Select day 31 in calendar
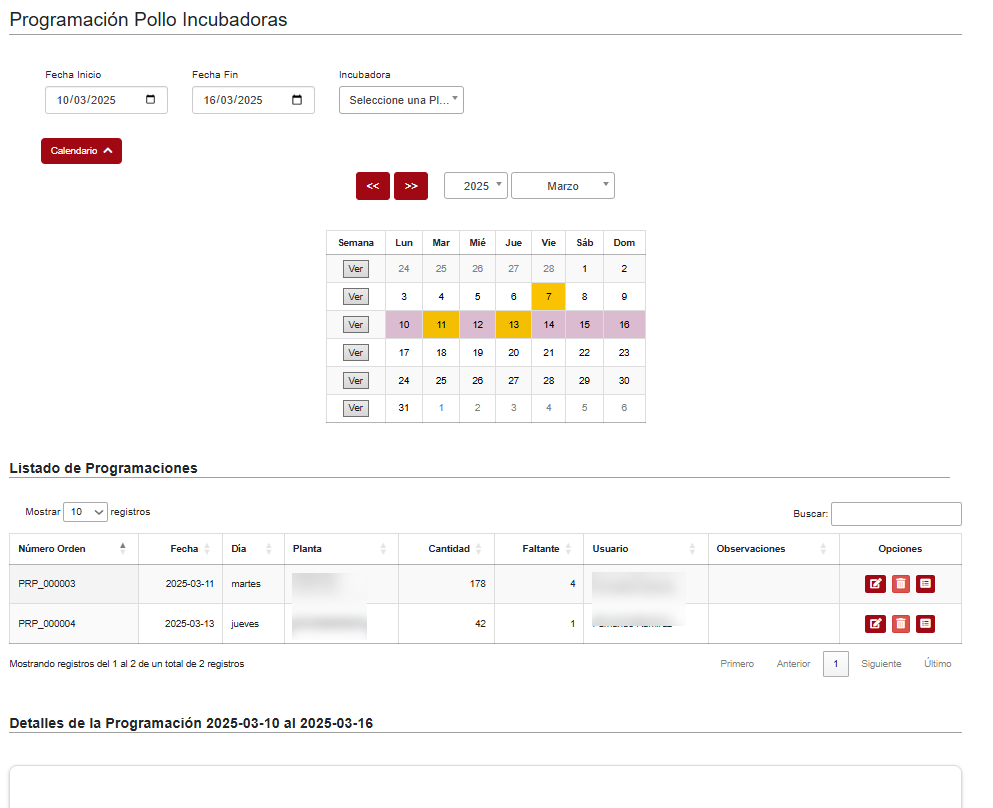The width and height of the screenshot is (993, 808). click(x=404, y=408)
